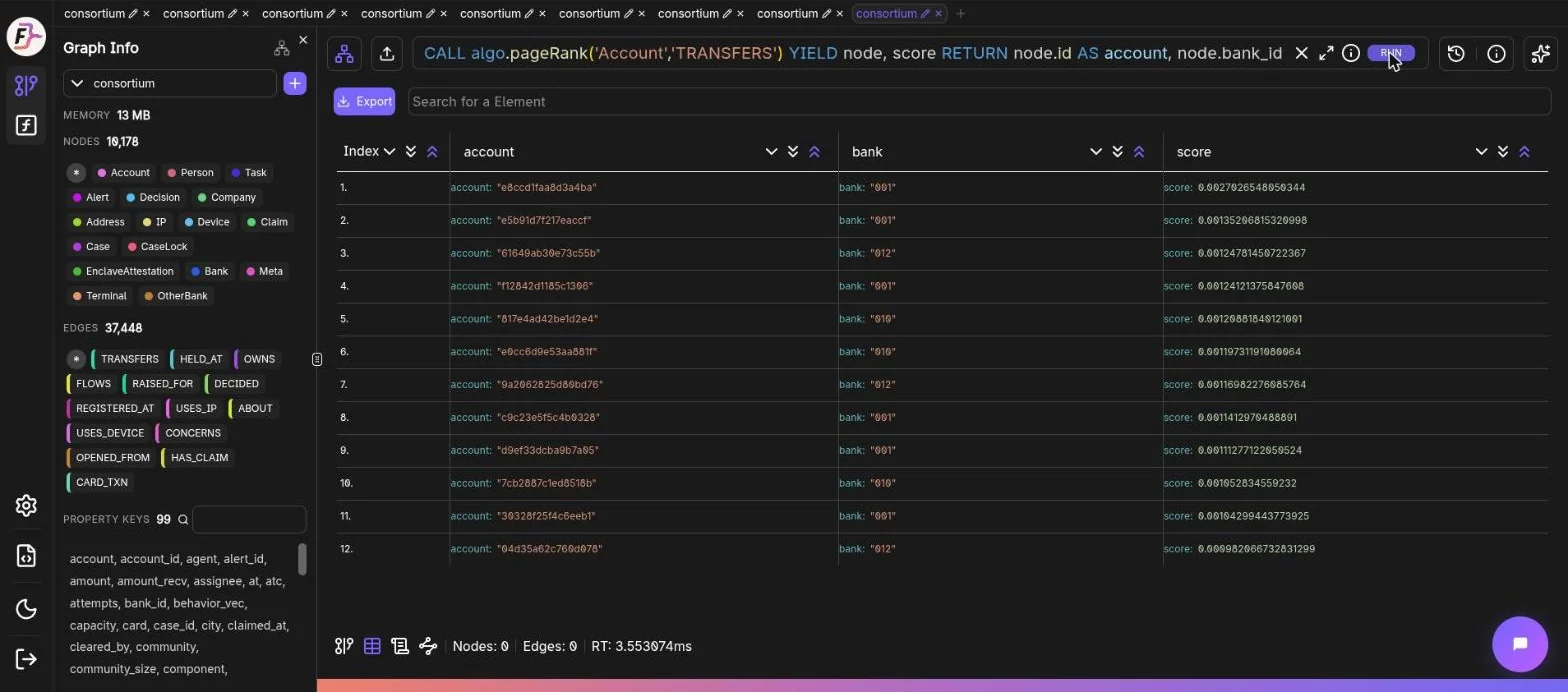Click the logout icon in sidebar
The width and height of the screenshot is (1568, 692).
[27, 658]
